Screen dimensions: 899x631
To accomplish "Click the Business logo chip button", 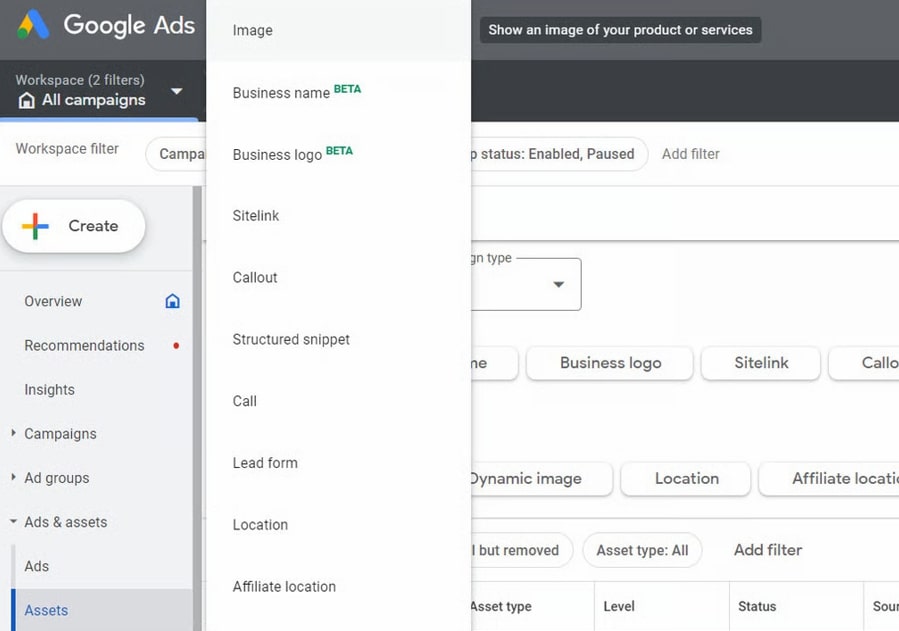I will point(610,363).
